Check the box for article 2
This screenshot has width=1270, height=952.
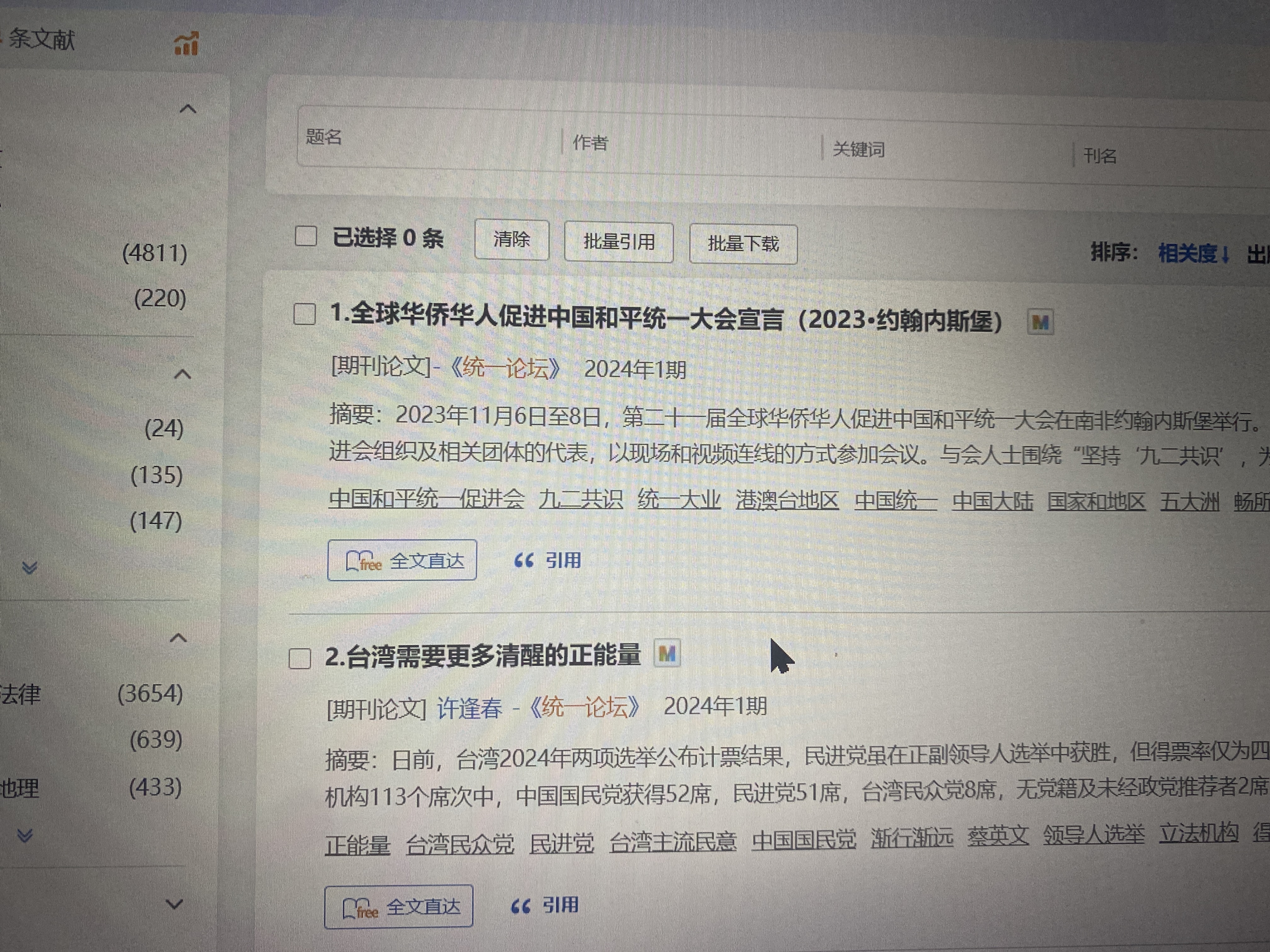pos(300,659)
